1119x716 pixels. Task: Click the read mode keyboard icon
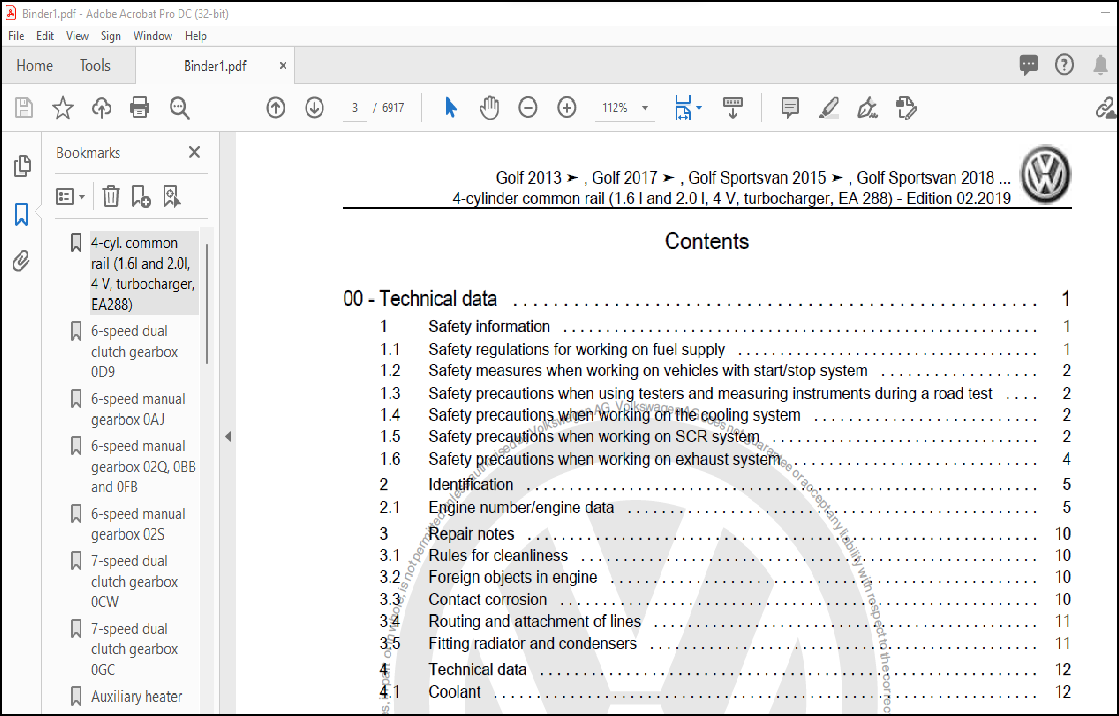coord(733,108)
